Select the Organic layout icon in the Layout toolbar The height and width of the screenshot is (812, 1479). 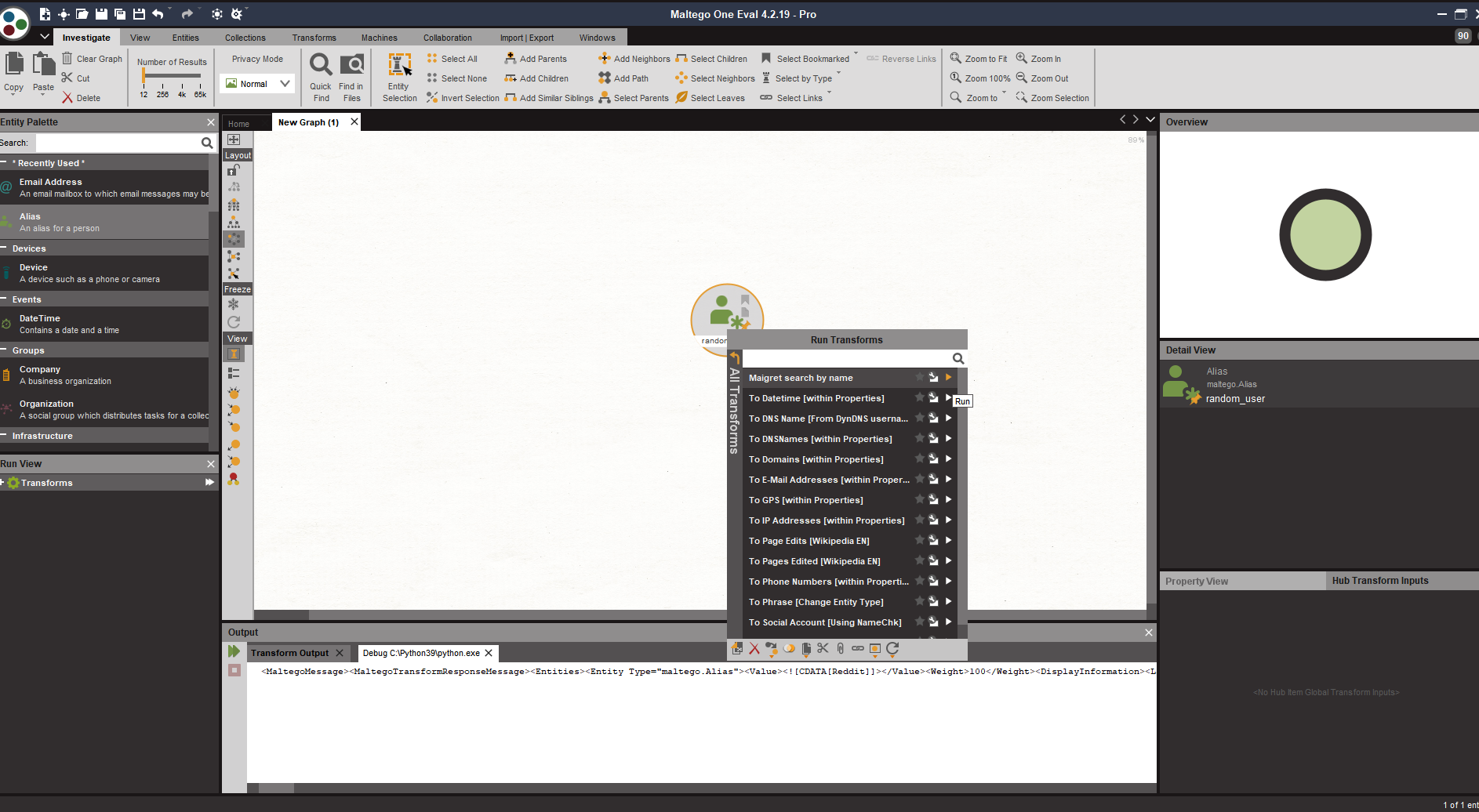coord(234,256)
